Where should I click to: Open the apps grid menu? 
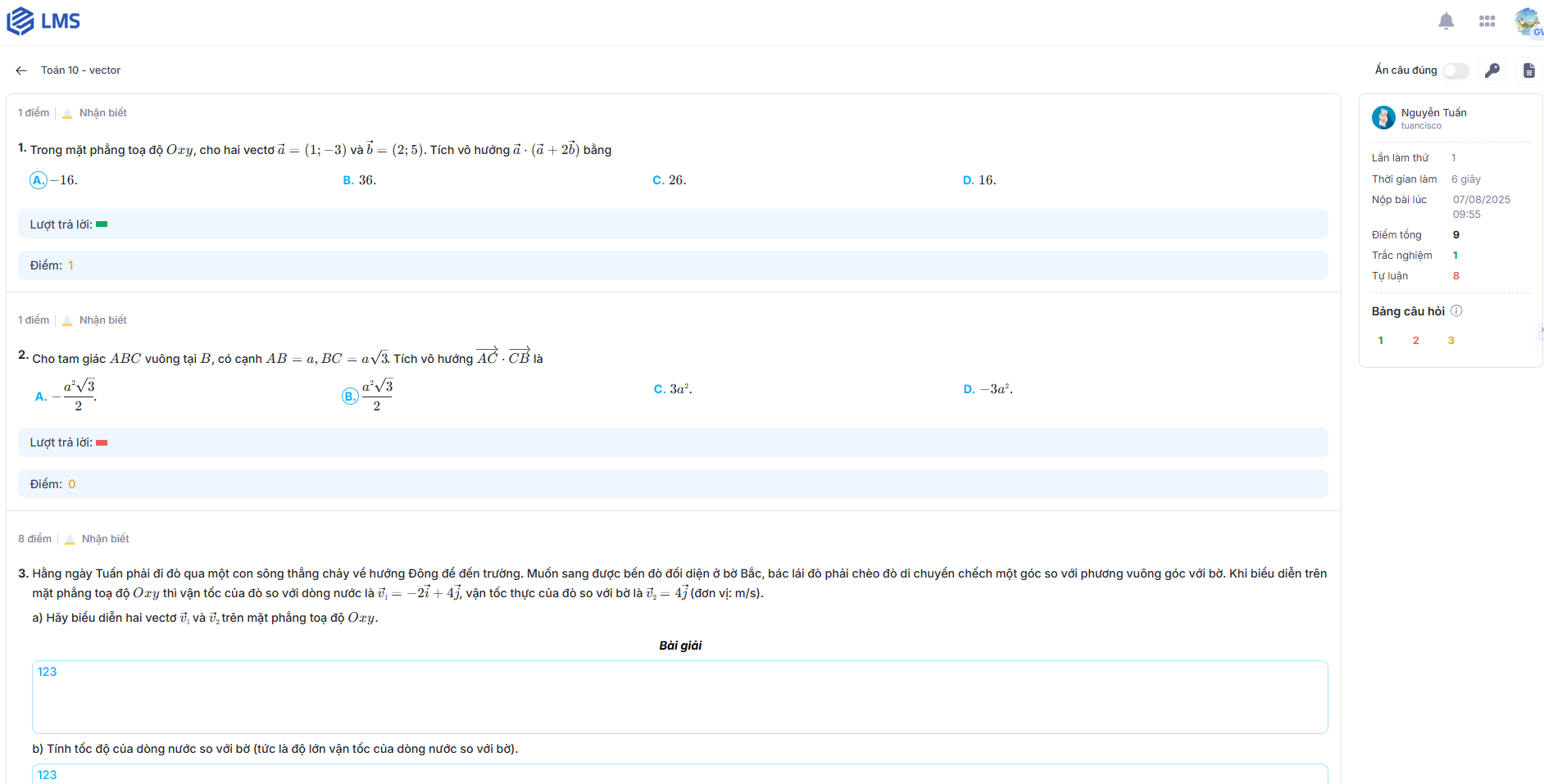pyautogui.click(x=1487, y=21)
